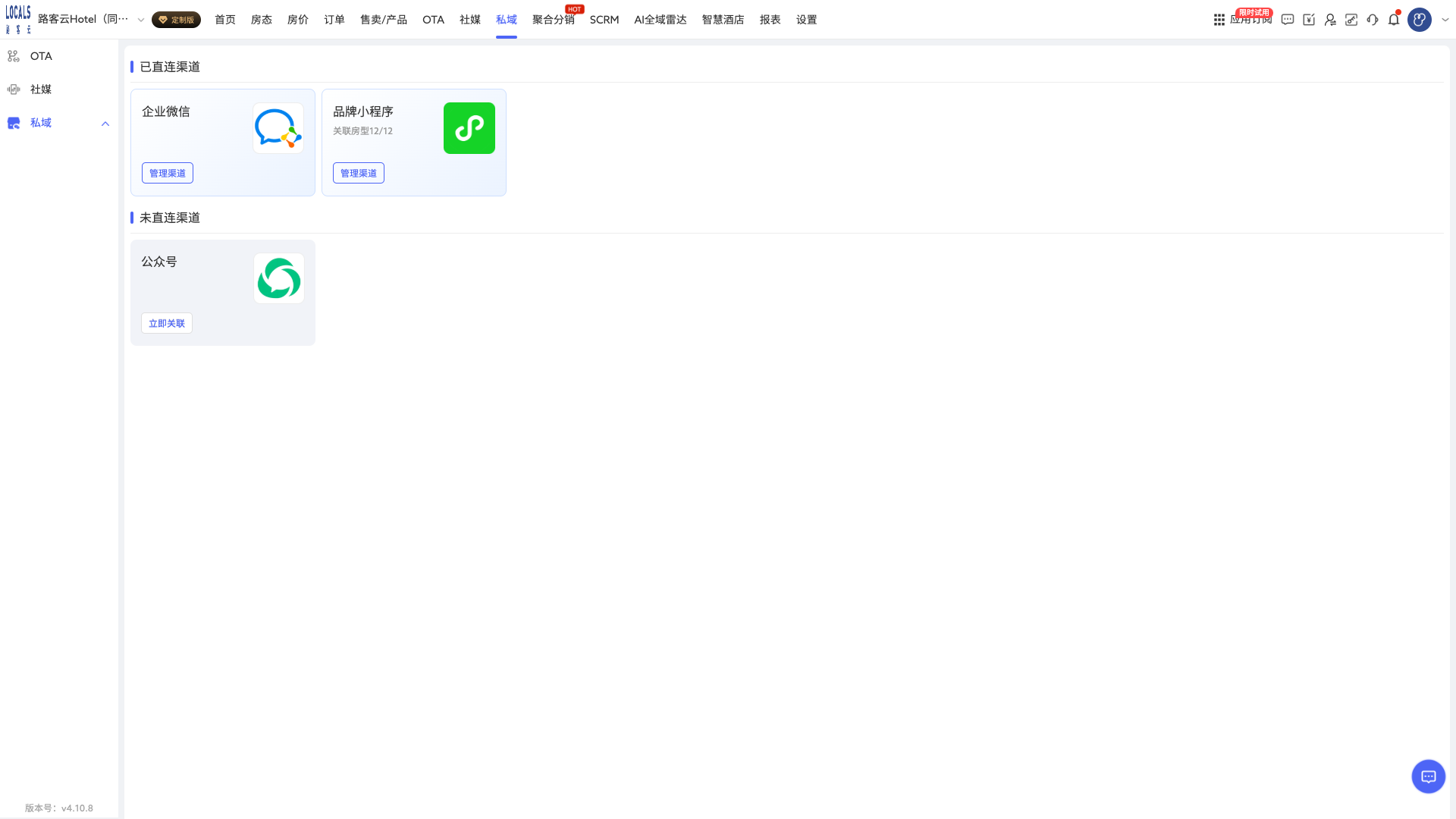The image size is (1456, 819).
Task: Click 管理渠道 on the 品牌小程序 card
Action: (x=359, y=173)
